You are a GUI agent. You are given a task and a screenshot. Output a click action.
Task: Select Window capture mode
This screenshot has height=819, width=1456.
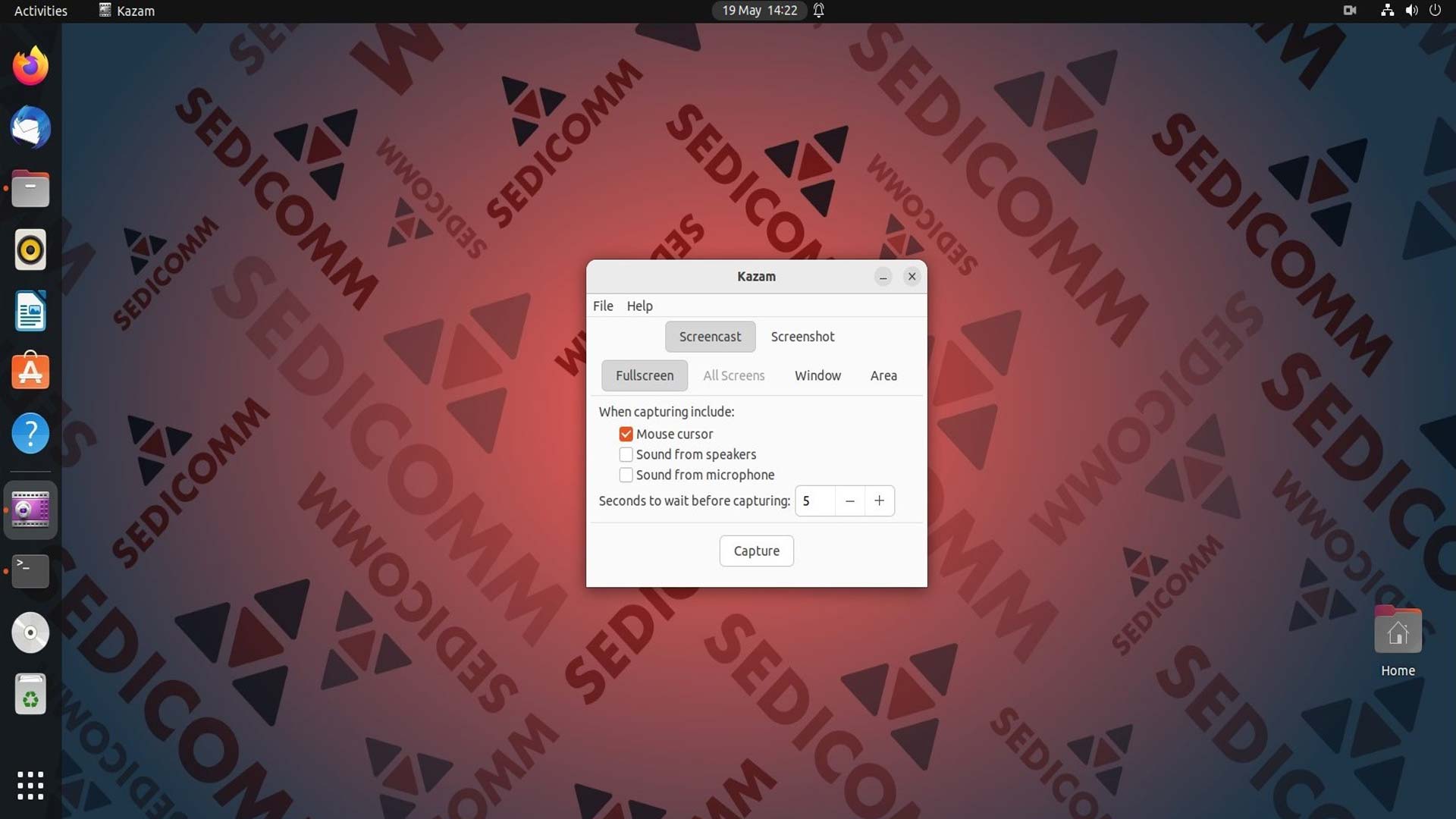click(817, 375)
